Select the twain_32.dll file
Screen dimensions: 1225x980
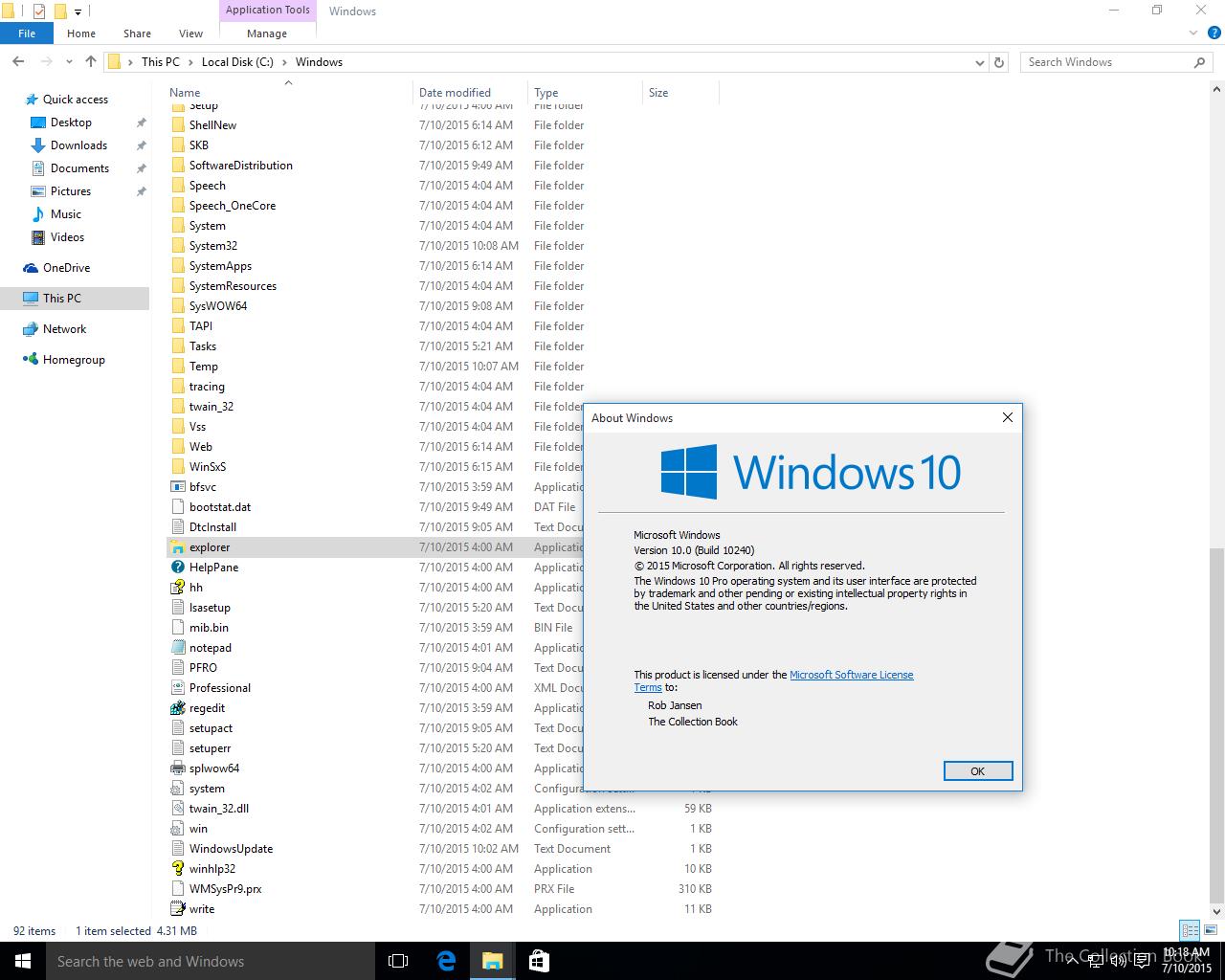(x=441, y=809)
